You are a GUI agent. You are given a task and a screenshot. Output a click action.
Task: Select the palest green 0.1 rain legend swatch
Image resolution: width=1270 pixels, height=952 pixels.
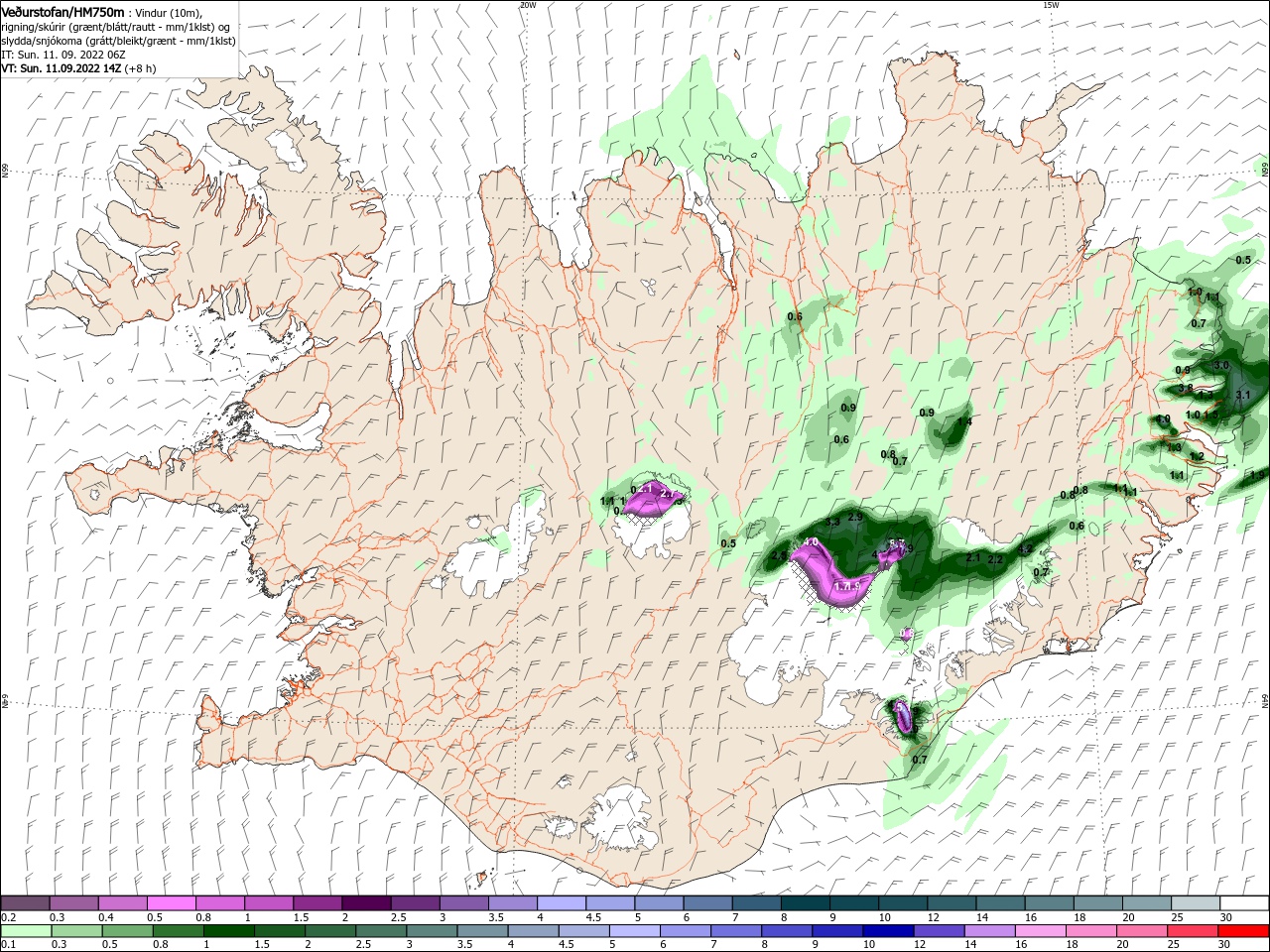click(x=25, y=931)
